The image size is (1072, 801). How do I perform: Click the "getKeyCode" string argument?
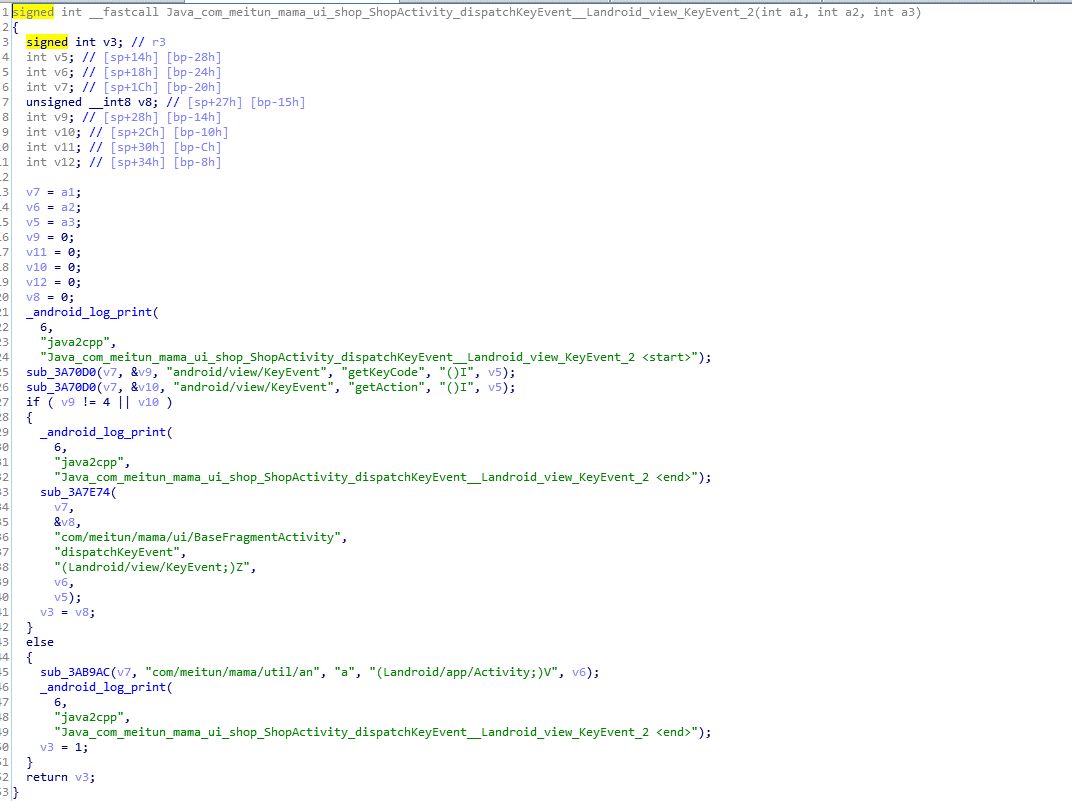point(386,372)
